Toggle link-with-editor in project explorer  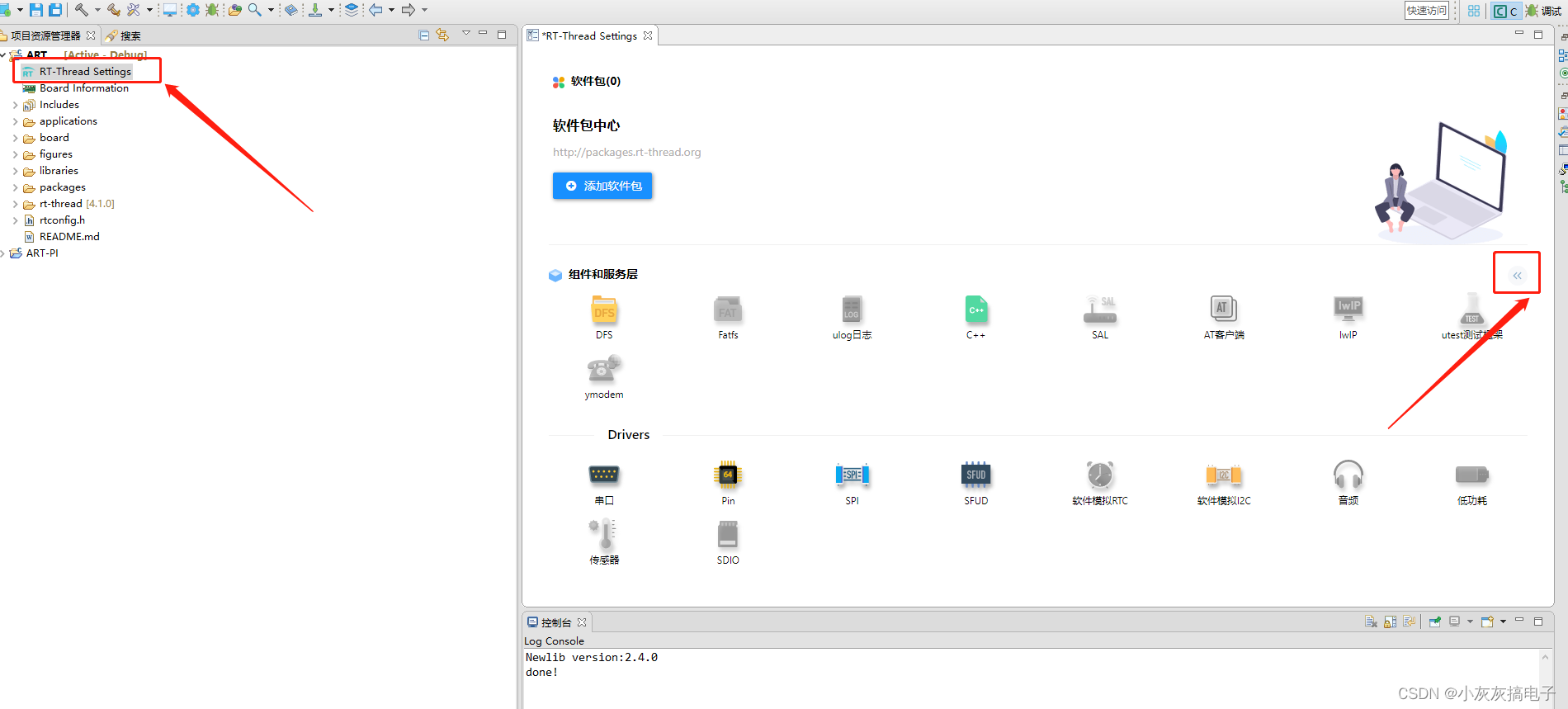[x=442, y=35]
